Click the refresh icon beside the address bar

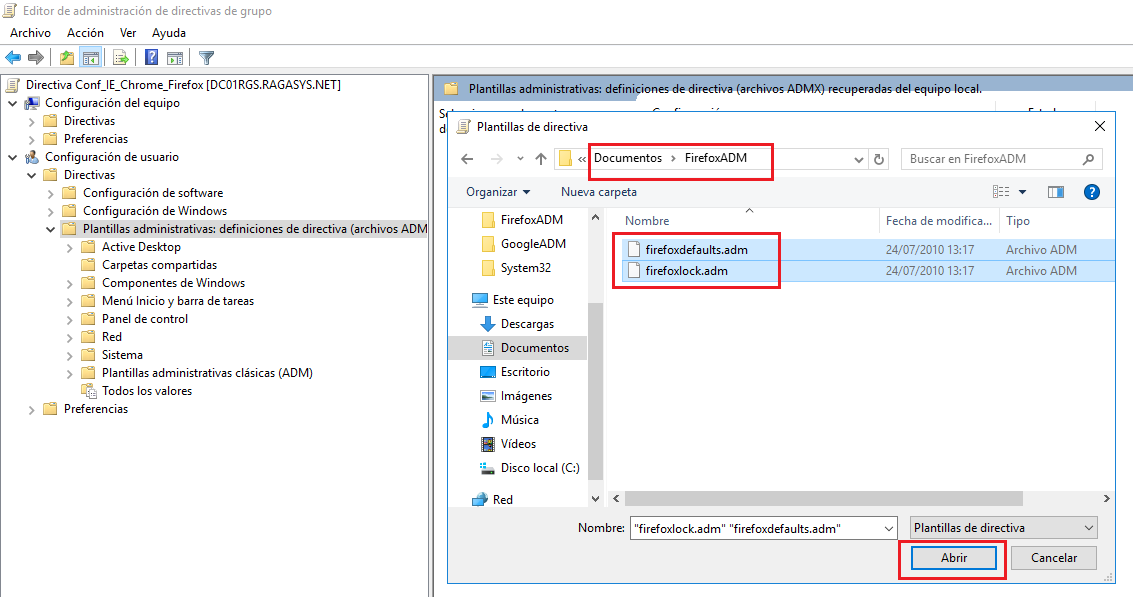[x=878, y=158]
